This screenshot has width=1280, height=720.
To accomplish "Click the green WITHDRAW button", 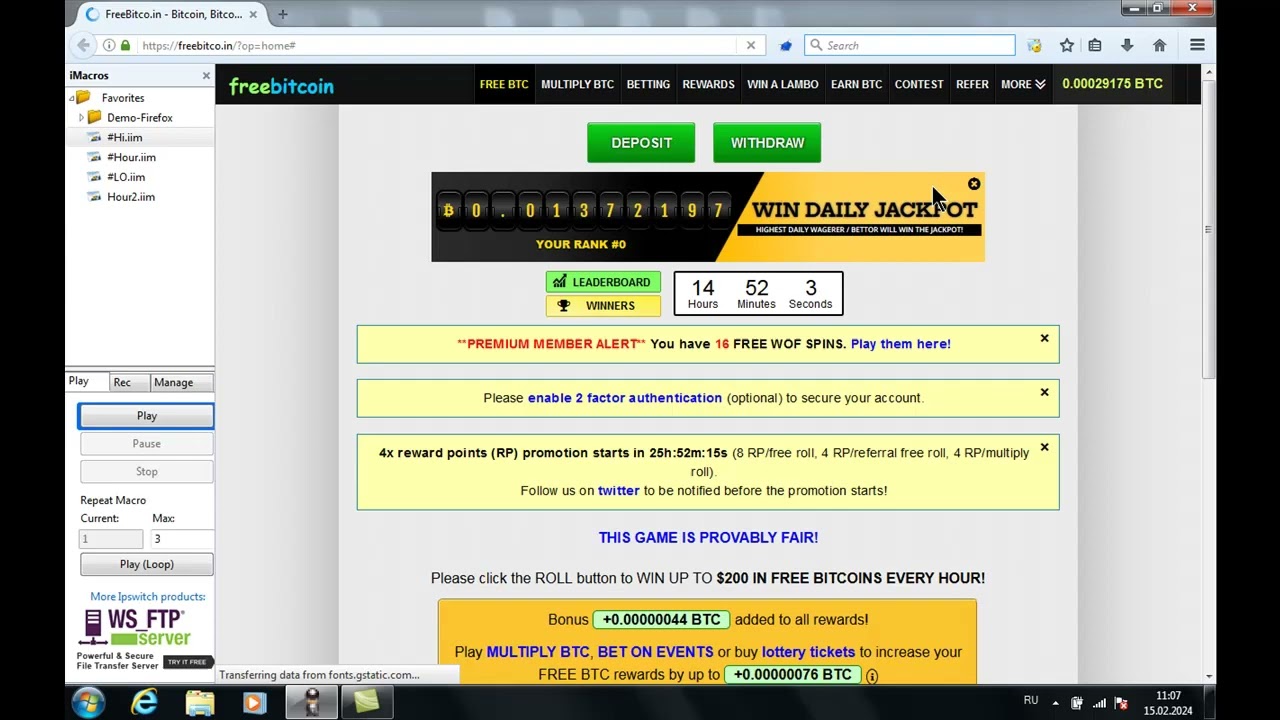I will [767, 143].
